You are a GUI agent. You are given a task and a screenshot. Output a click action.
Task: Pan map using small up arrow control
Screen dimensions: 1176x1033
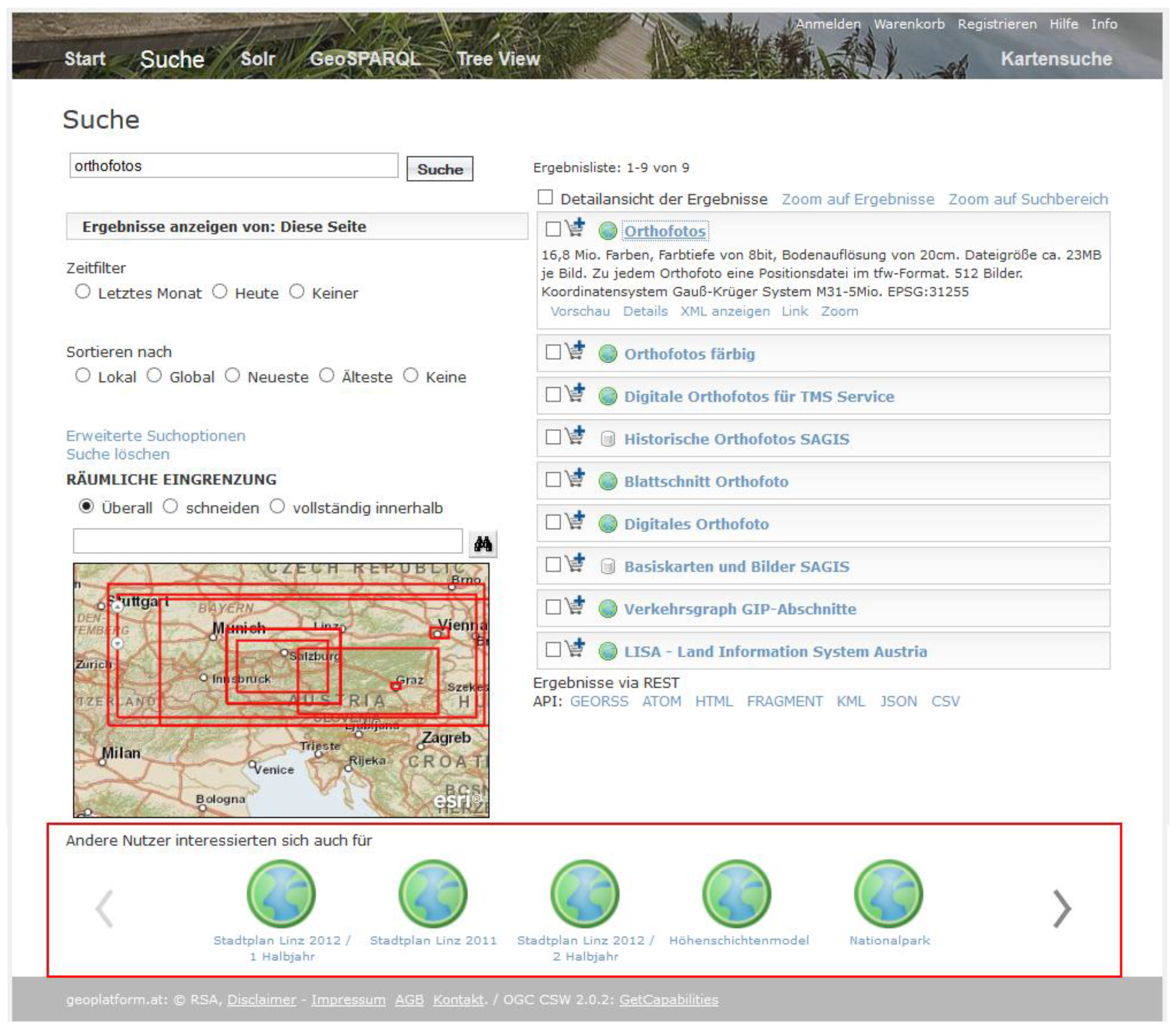click(118, 606)
